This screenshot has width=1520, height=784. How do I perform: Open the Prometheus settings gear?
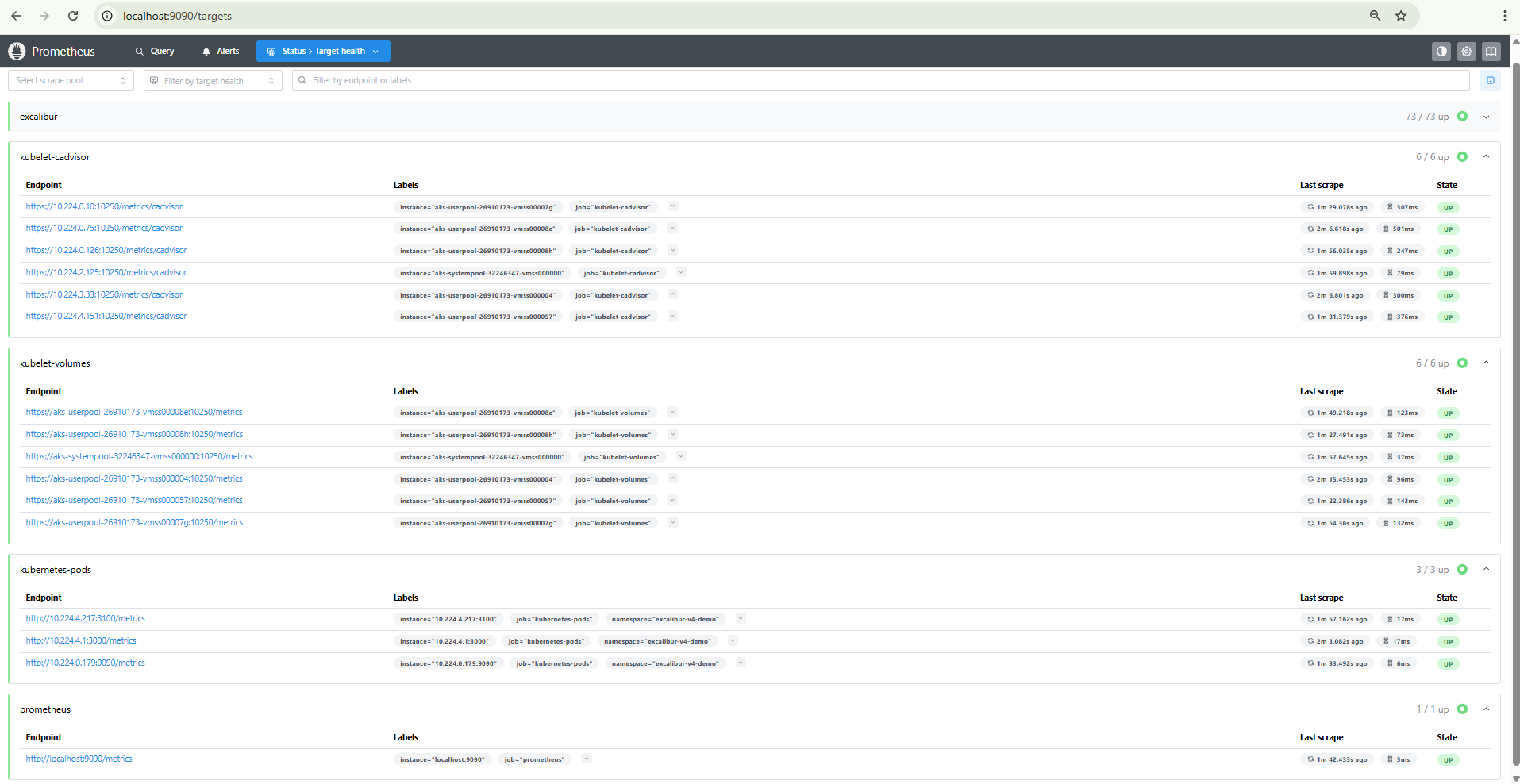click(1466, 51)
